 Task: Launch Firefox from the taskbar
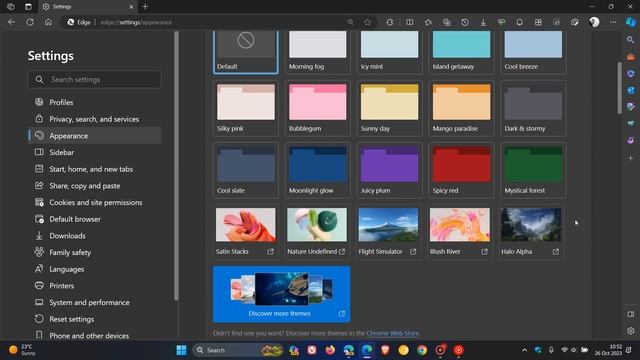[330, 350]
